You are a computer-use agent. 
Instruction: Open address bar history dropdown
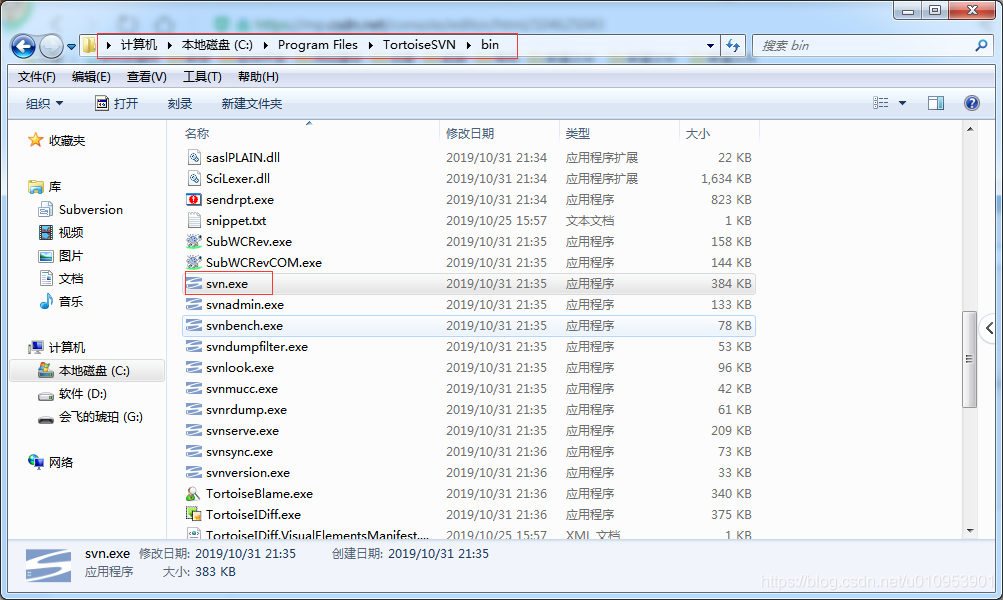(x=710, y=46)
